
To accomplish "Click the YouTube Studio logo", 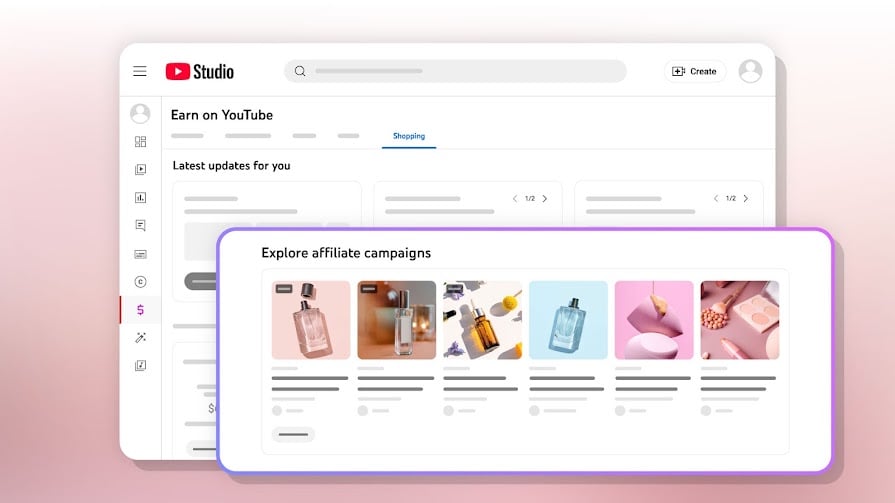I will pyautogui.click(x=200, y=71).
